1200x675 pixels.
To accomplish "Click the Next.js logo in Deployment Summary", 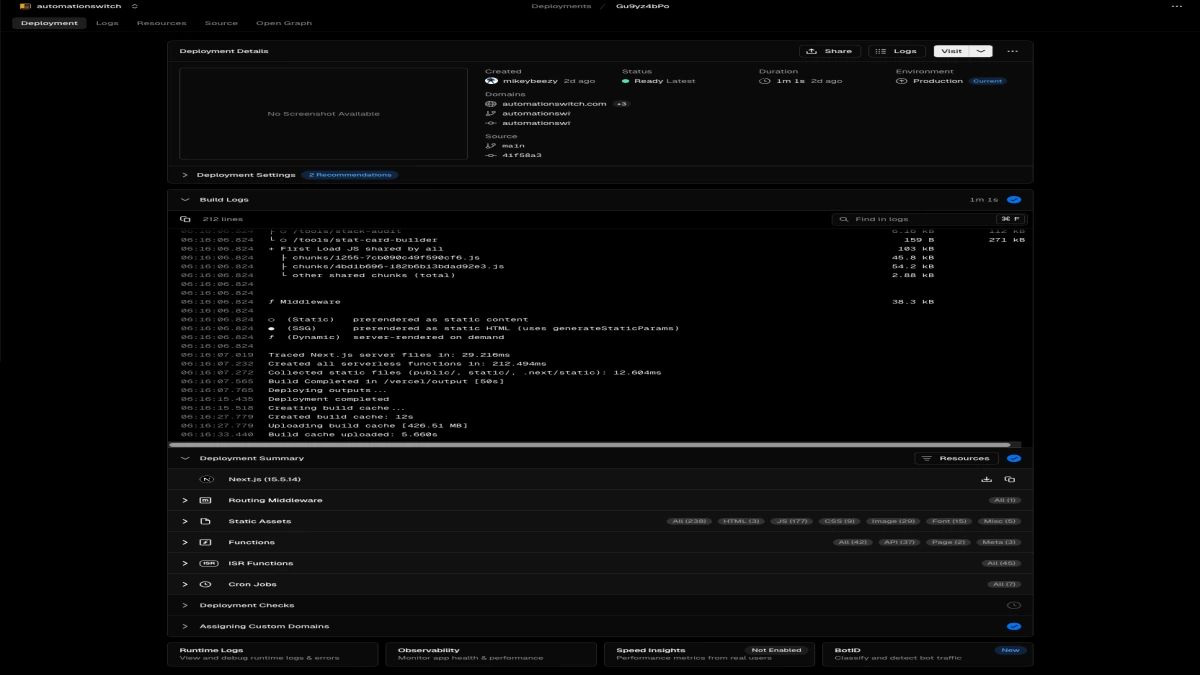I will point(208,478).
